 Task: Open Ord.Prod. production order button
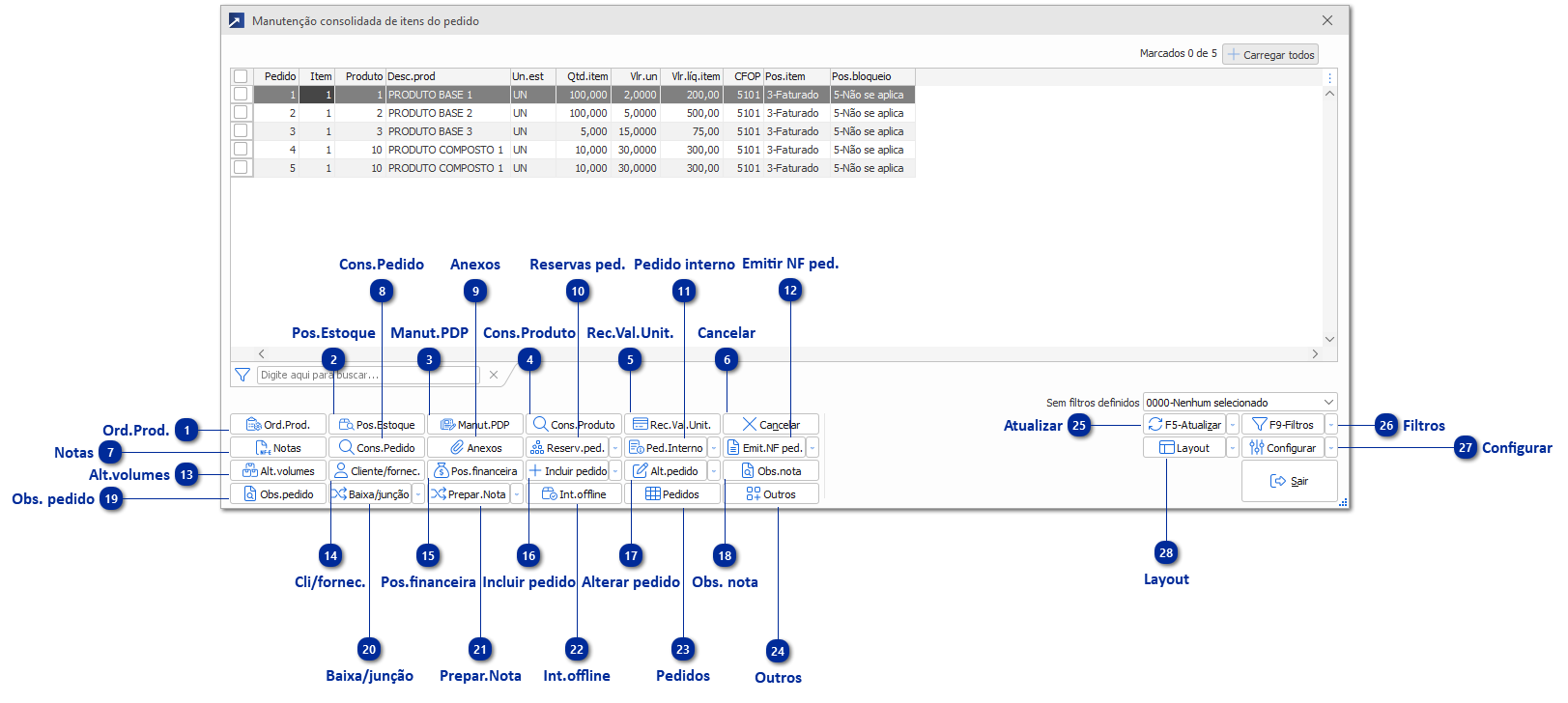pyautogui.click(x=278, y=425)
